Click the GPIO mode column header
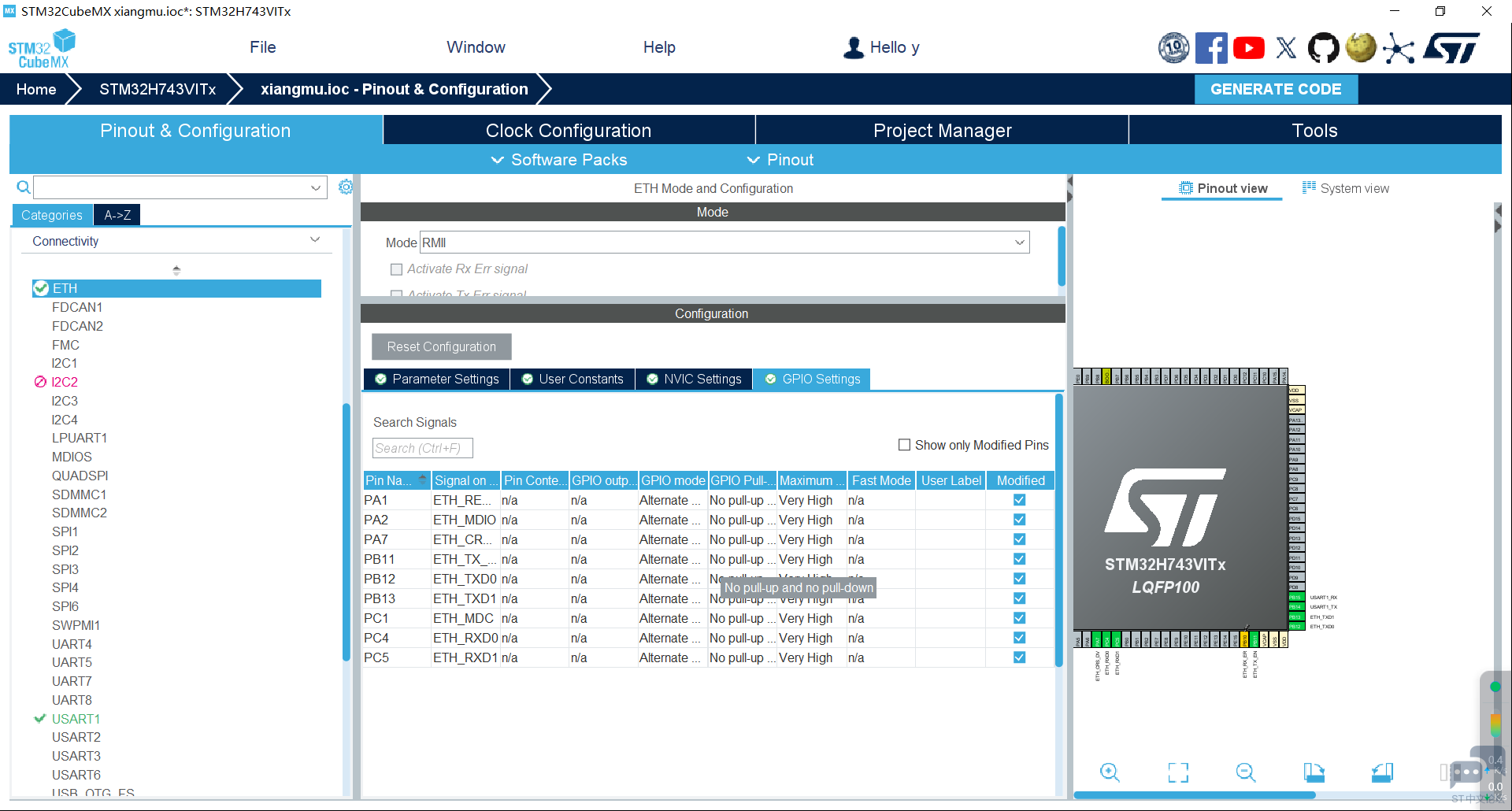This screenshot has height=811, width=1512. click(x=673, y=480)
